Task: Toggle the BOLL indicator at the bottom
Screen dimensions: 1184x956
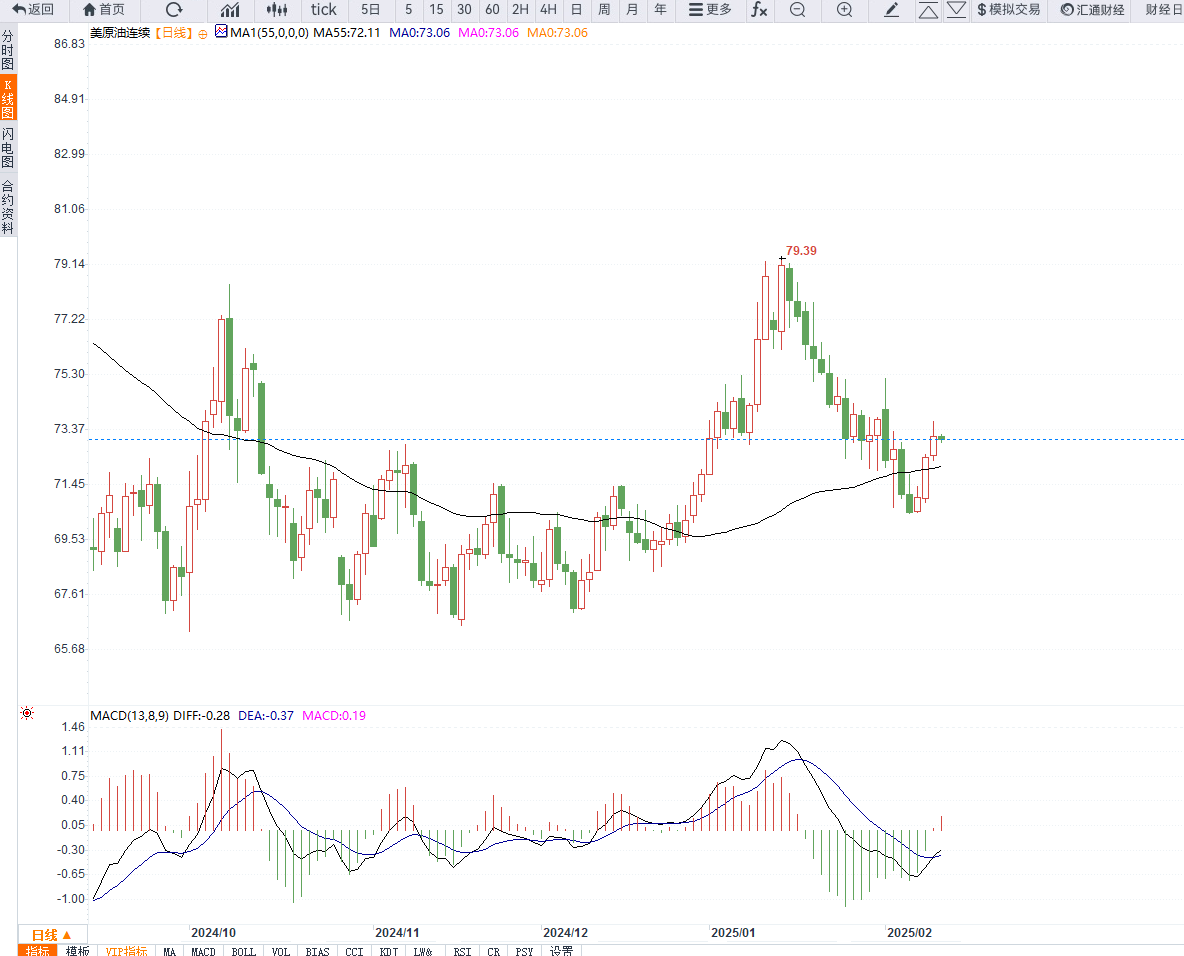Action: pyautogui.click(x=244, y=951)
